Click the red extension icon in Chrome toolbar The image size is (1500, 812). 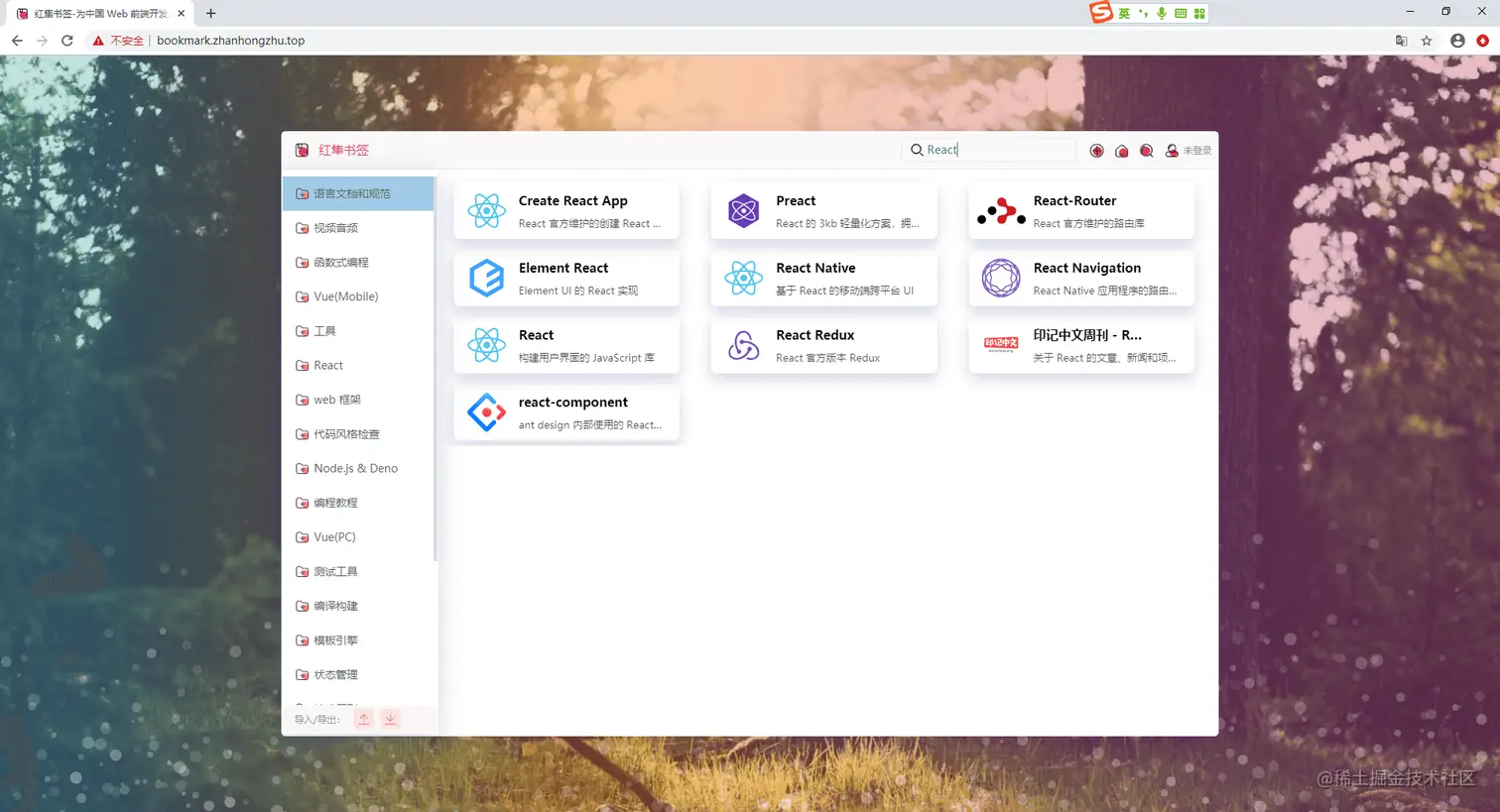tap(1483, 41)
